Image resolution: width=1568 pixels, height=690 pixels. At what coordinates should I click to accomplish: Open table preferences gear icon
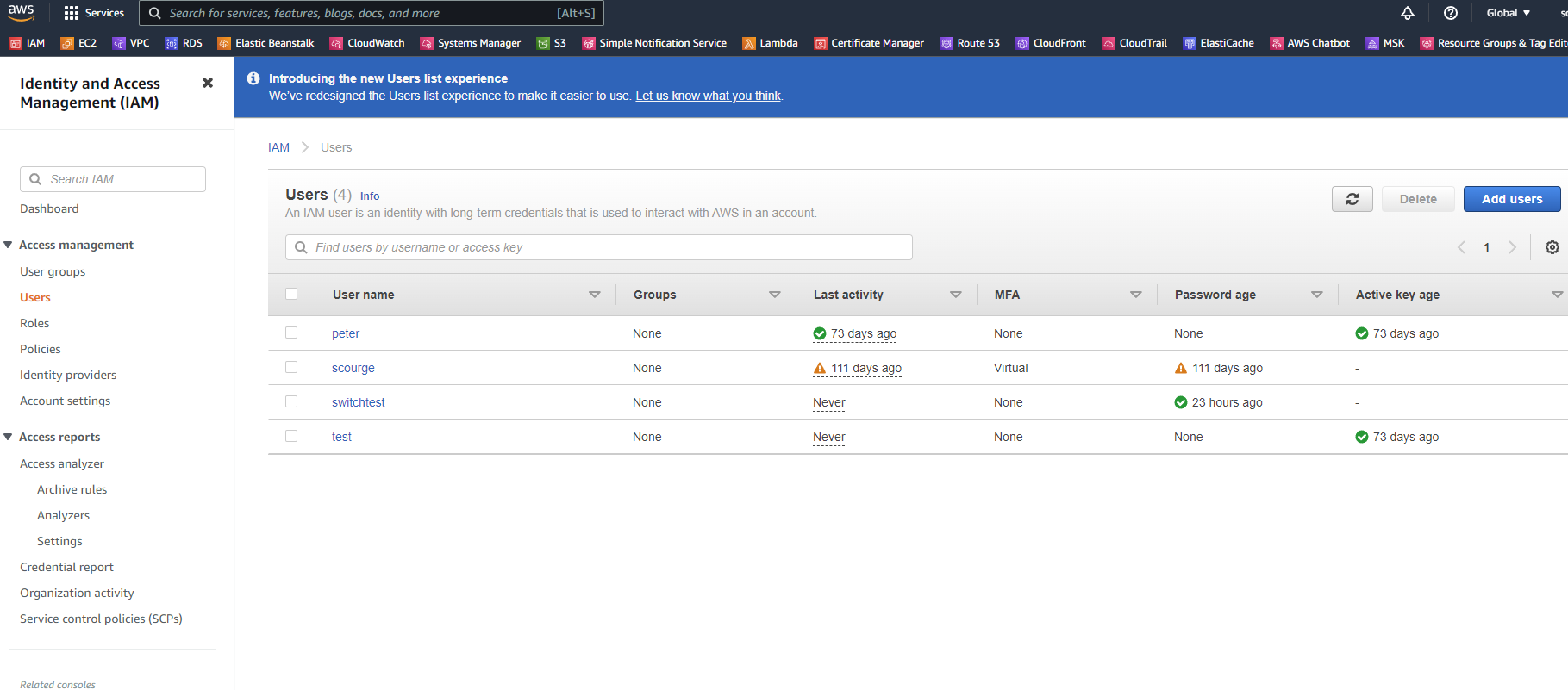[x=1552, y=247]
